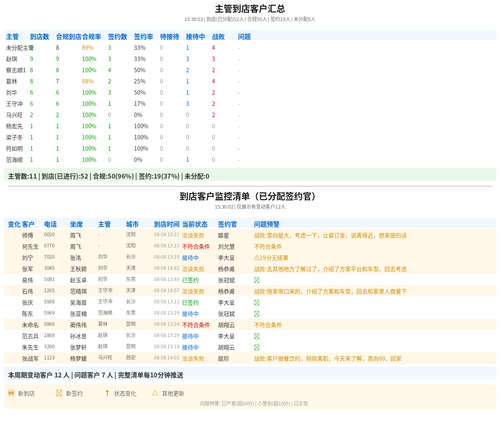Select the 合规到店 column header

(x=69, y=37)
